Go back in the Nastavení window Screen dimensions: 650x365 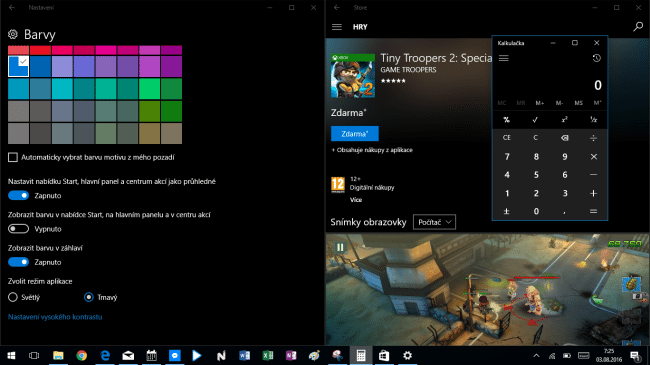(12, 7)
